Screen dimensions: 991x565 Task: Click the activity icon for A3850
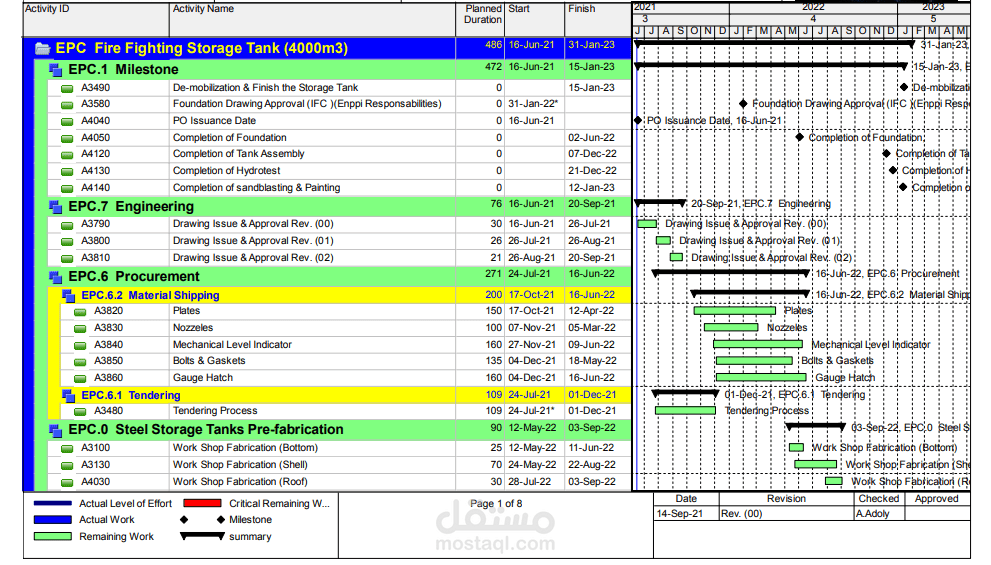(80, 362)
